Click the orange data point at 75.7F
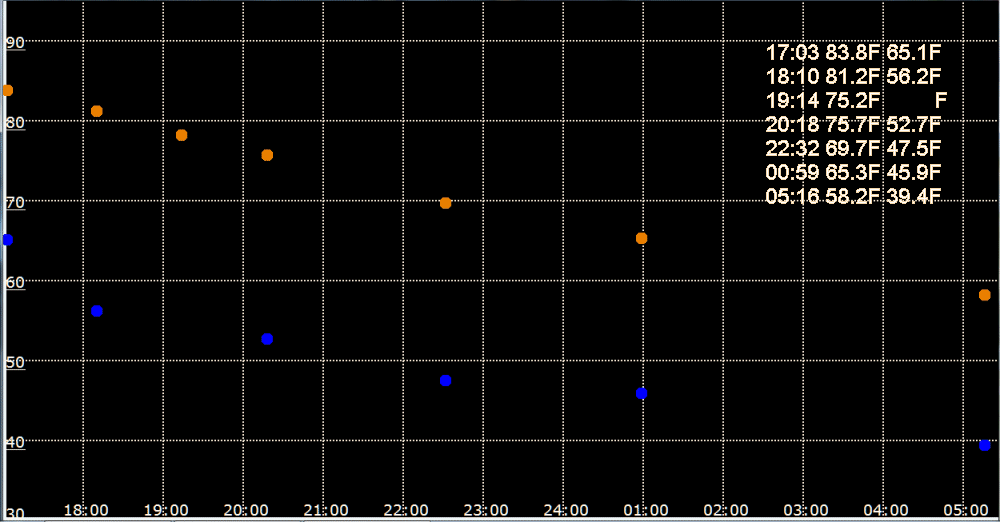The width and height of the screenshot is (1000, 522). (267, 155)
